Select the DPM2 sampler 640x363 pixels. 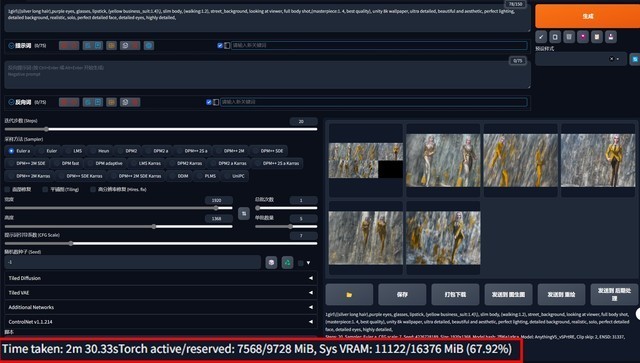127,151
